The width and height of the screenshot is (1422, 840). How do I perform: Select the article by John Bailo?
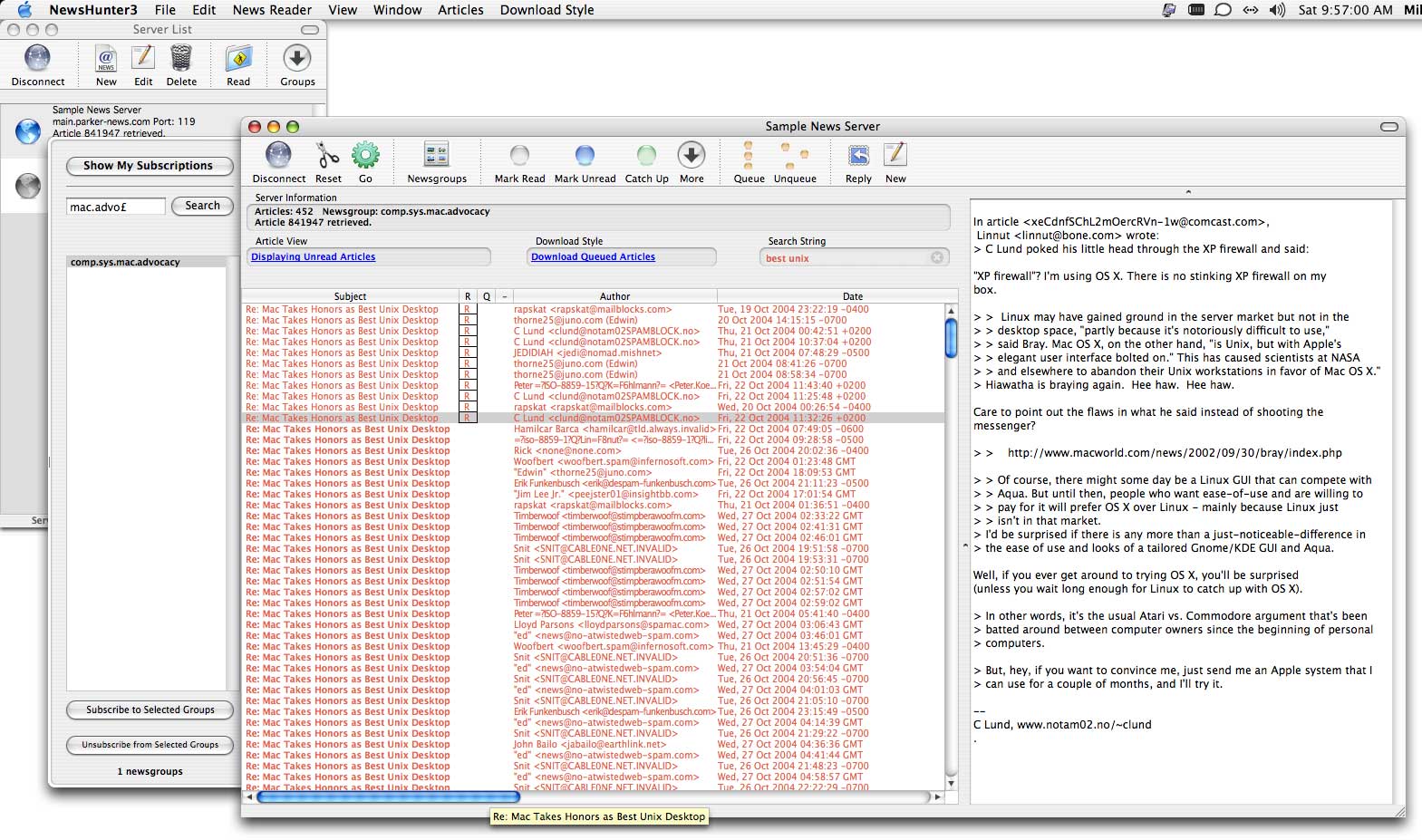tap(594, 745)
